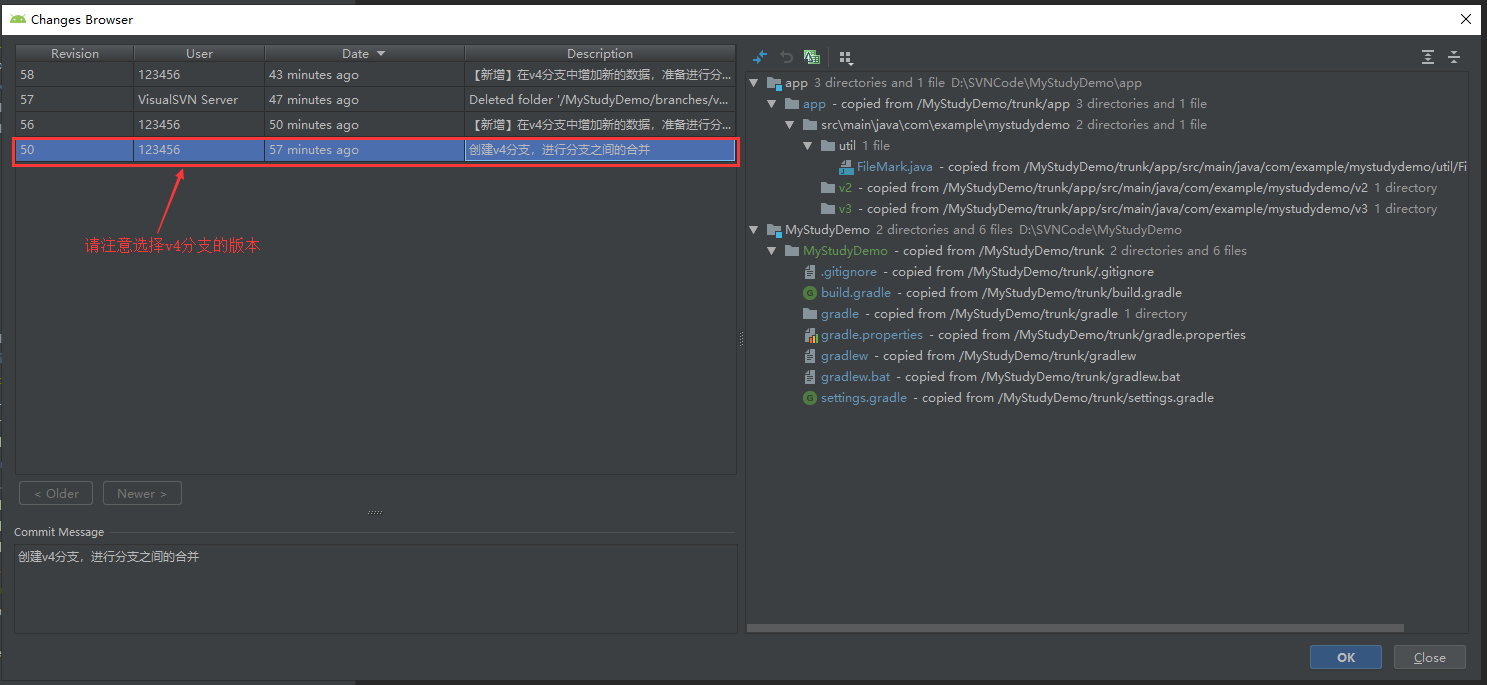Select revision 58 row
The width and height of the screenshot is (1487, 685).
pos(376,75)
